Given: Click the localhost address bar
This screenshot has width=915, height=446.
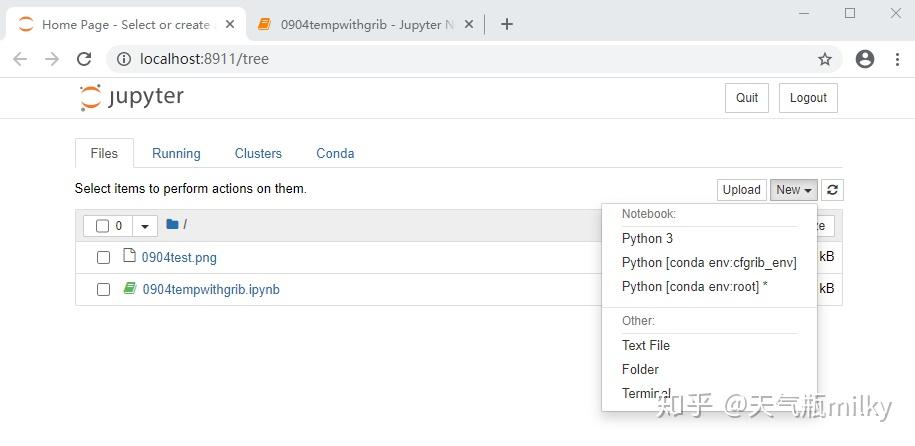Looking at the screenshot, I should click(450, 59).
